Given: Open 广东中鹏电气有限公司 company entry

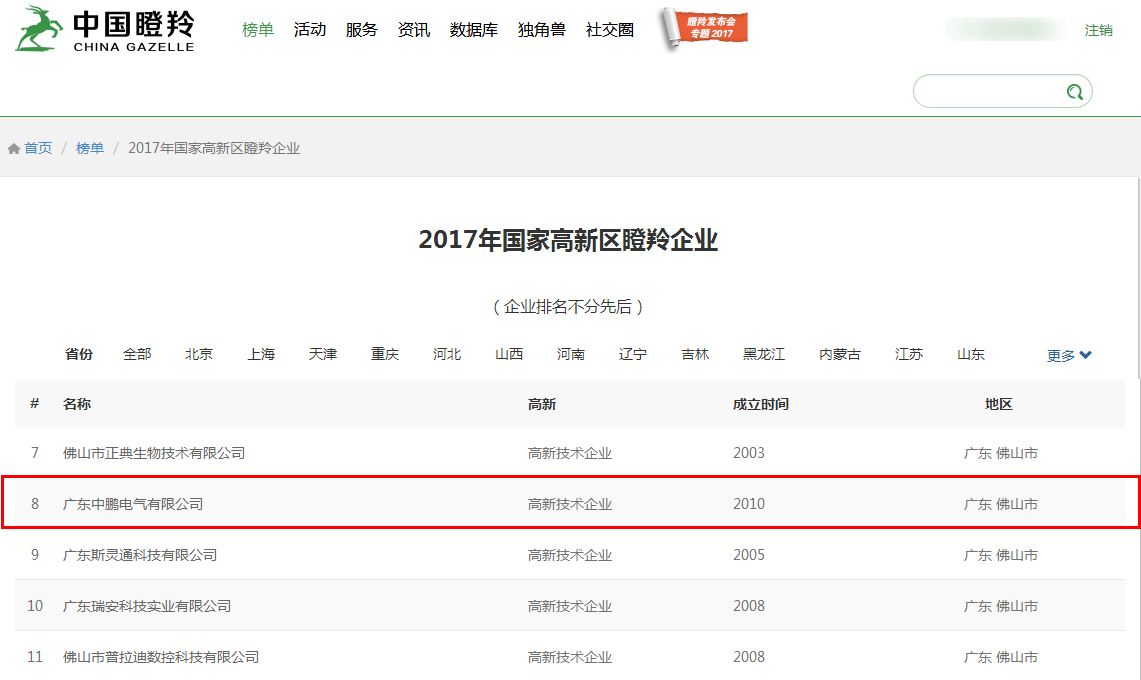Looking at the screenshot, I should pyautogui.click(x=133, y=504).
